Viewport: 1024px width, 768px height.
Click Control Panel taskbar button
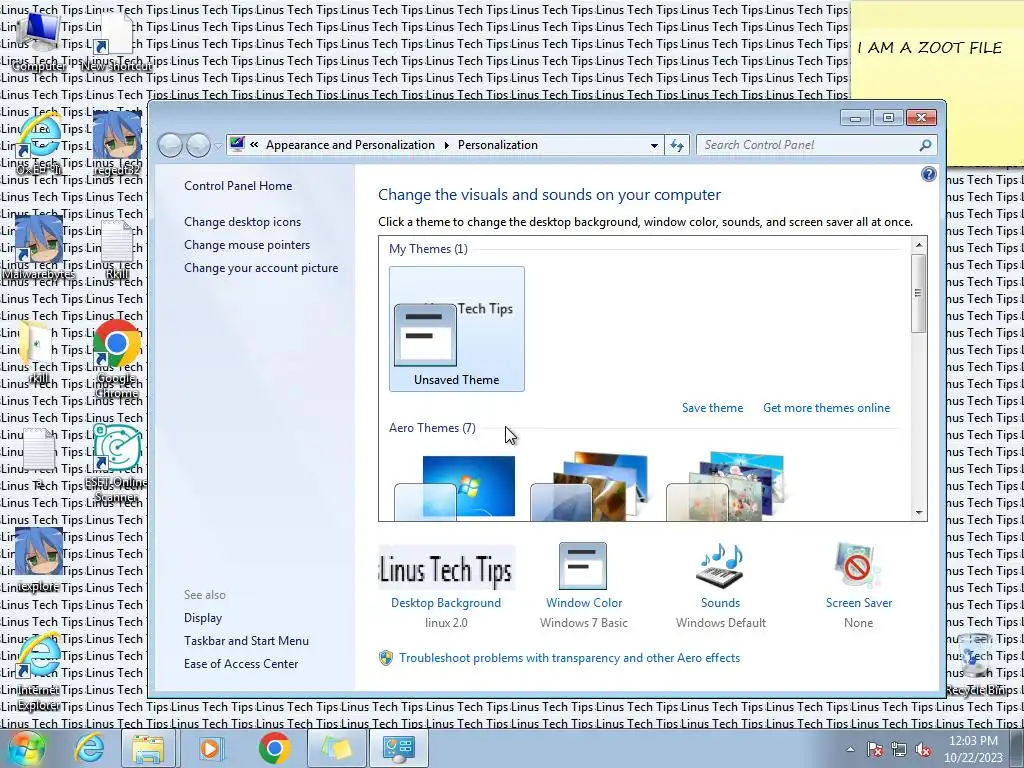click(x=398, y=748)
